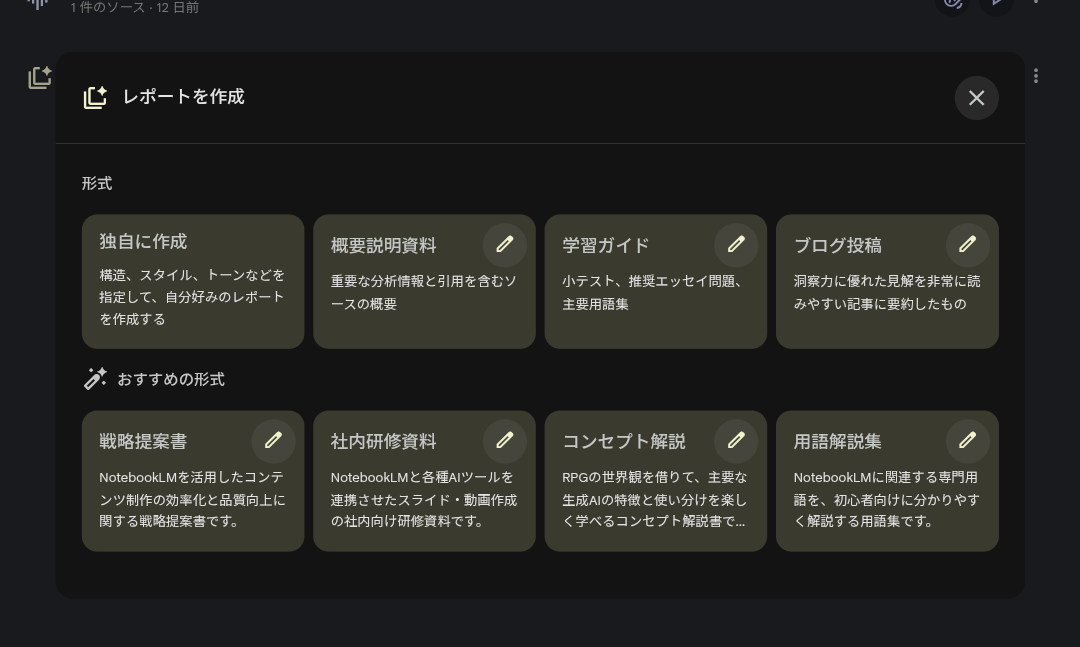
Task: Pick the コンセプト解説 suggested format description
Action: click(655, 499)
